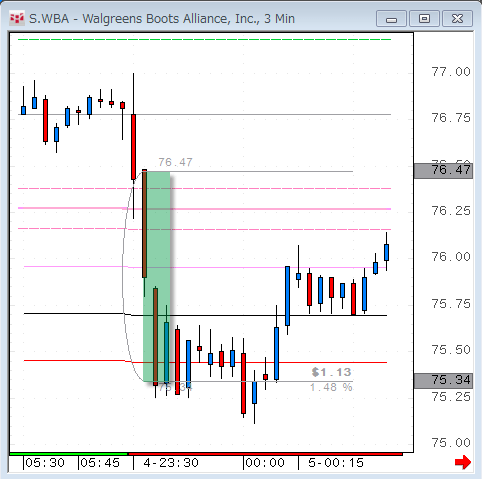Click the 00:00 time axis label
The height and width of the screenshot is (479, 482).
(265, 463)
